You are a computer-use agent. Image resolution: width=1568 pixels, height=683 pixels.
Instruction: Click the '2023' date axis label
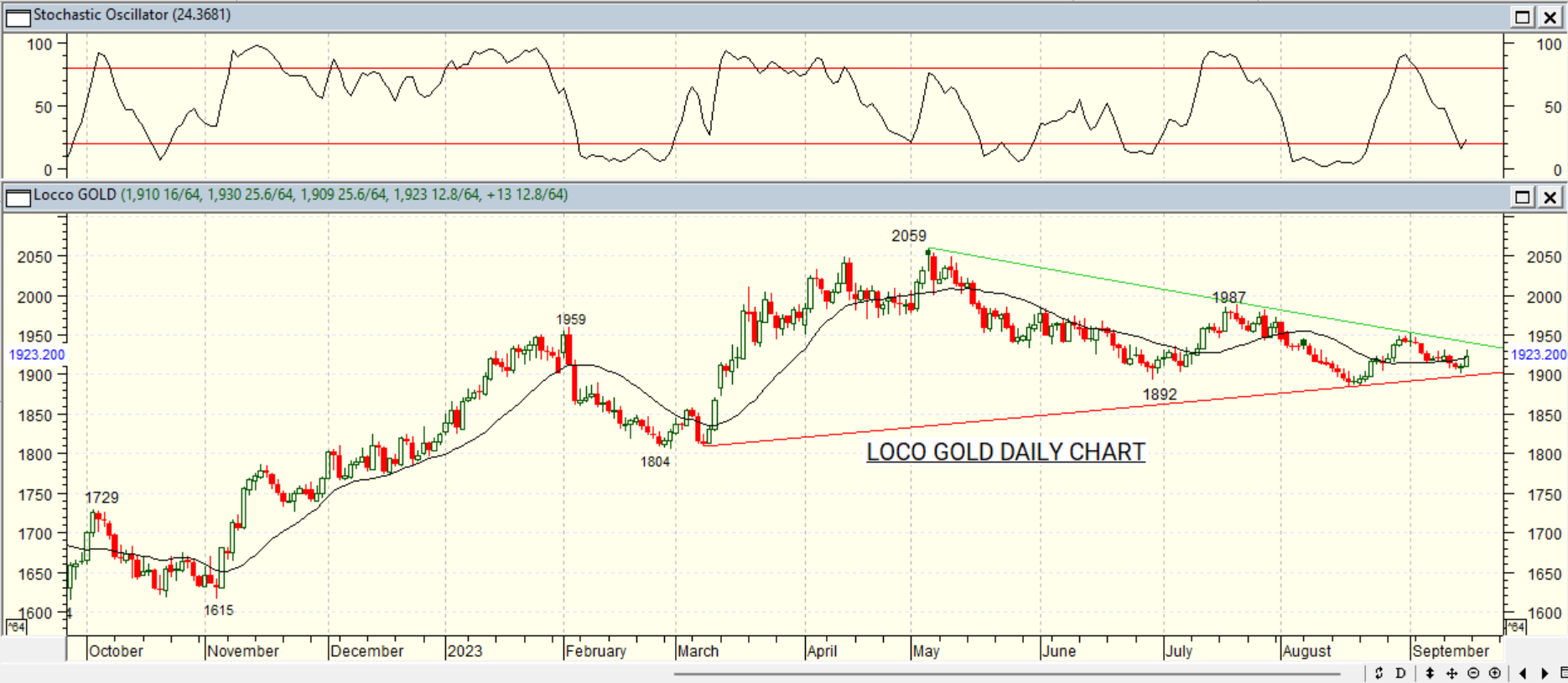pyautogui.click(x=465, y=651)
